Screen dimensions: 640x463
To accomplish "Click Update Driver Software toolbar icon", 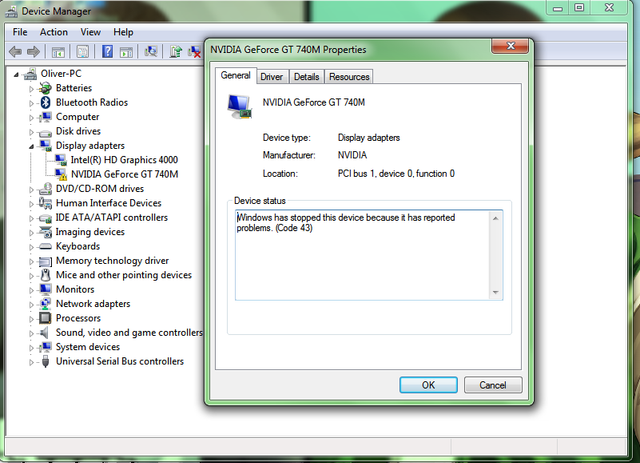I will point(176,52).
